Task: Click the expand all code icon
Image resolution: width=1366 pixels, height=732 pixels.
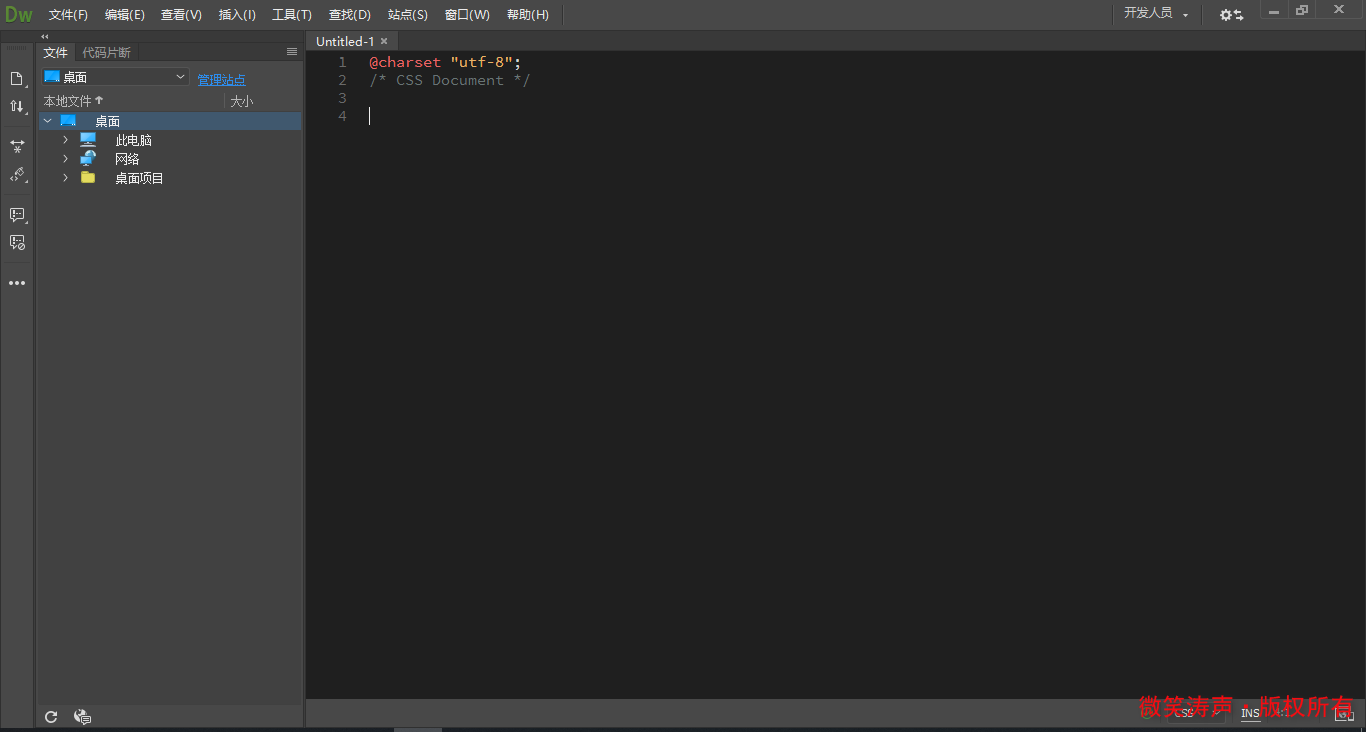Action: [x=17, y=146]
